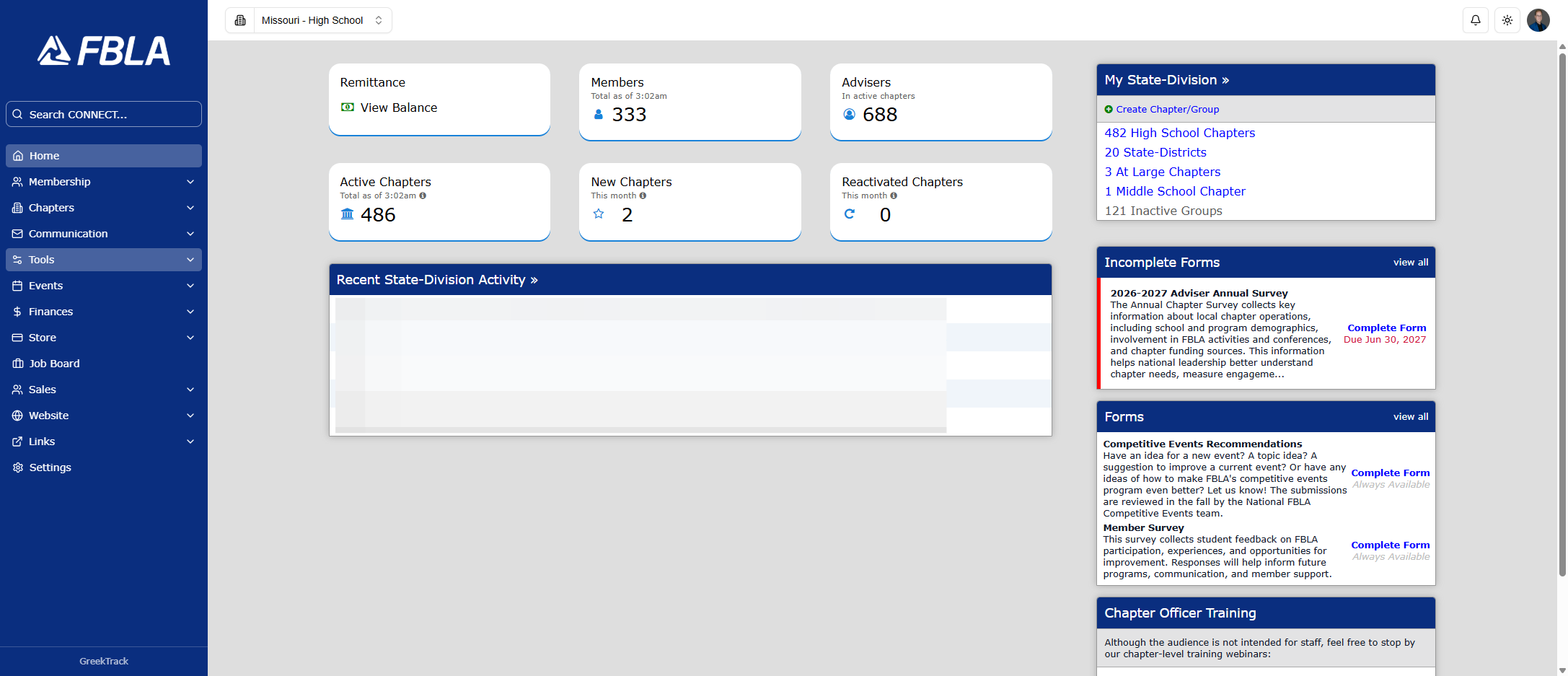1568x676 pixels.
Task: Click the green plus icon for Create Chapter/Group
Action: [x=1109, y=110]
